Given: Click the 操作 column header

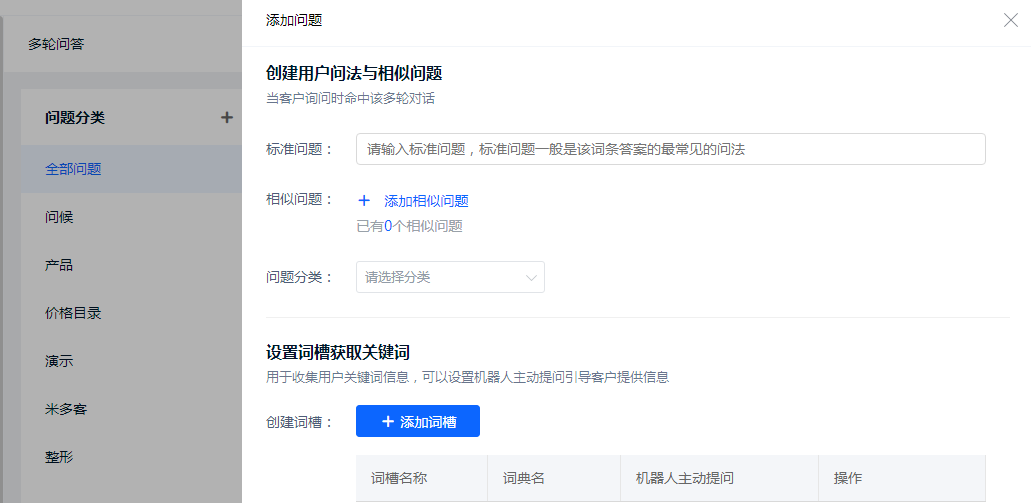Looking at the screenshot, I should [847, 478].
